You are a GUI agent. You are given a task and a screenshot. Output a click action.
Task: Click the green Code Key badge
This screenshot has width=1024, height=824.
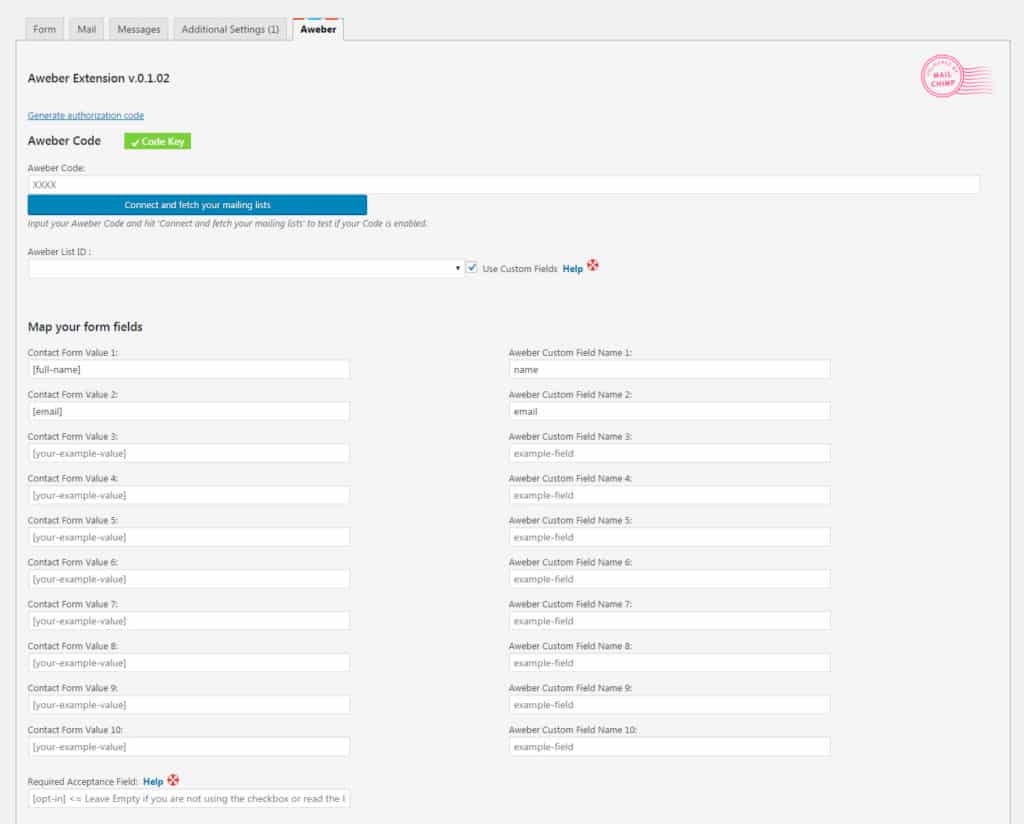(x=157, y=142)
